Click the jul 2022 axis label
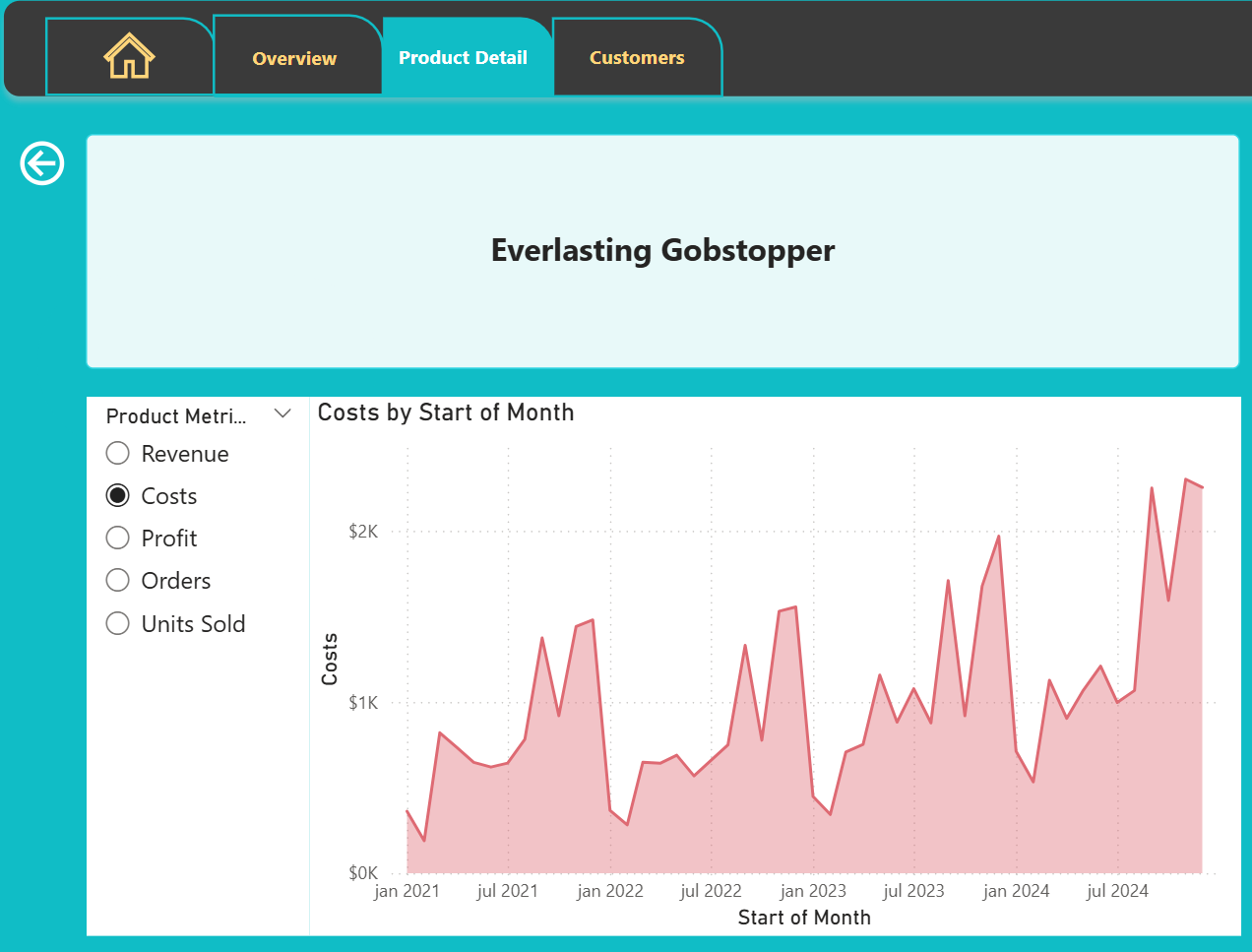This screenshot has height=952, width=1252. tap(711, 891)
